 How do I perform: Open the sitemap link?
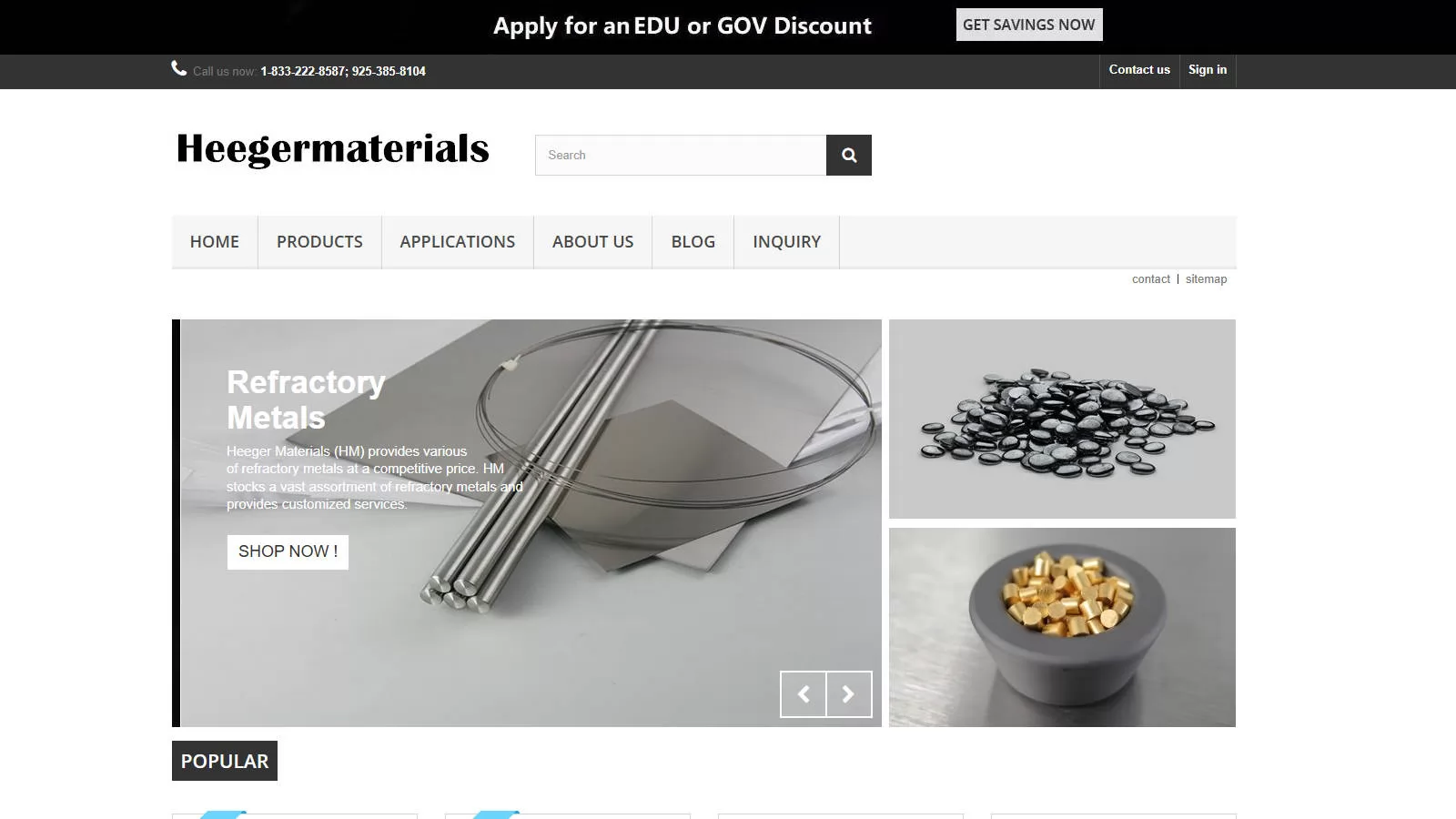[x=1206, y=279]
